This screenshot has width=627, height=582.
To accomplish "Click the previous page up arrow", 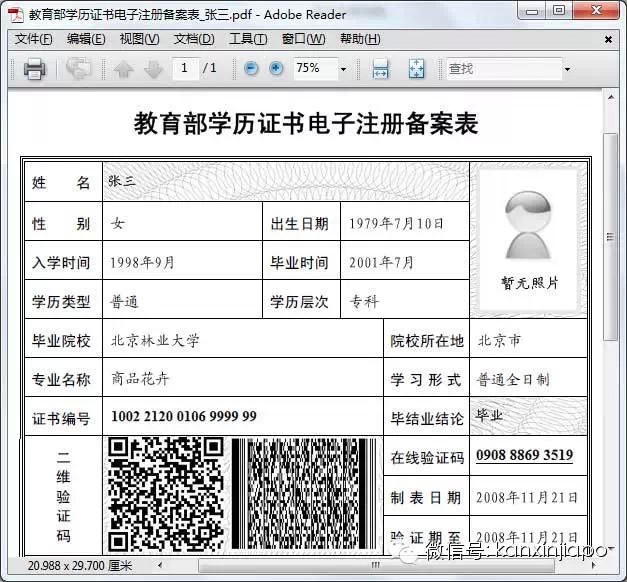I will 123,69.
